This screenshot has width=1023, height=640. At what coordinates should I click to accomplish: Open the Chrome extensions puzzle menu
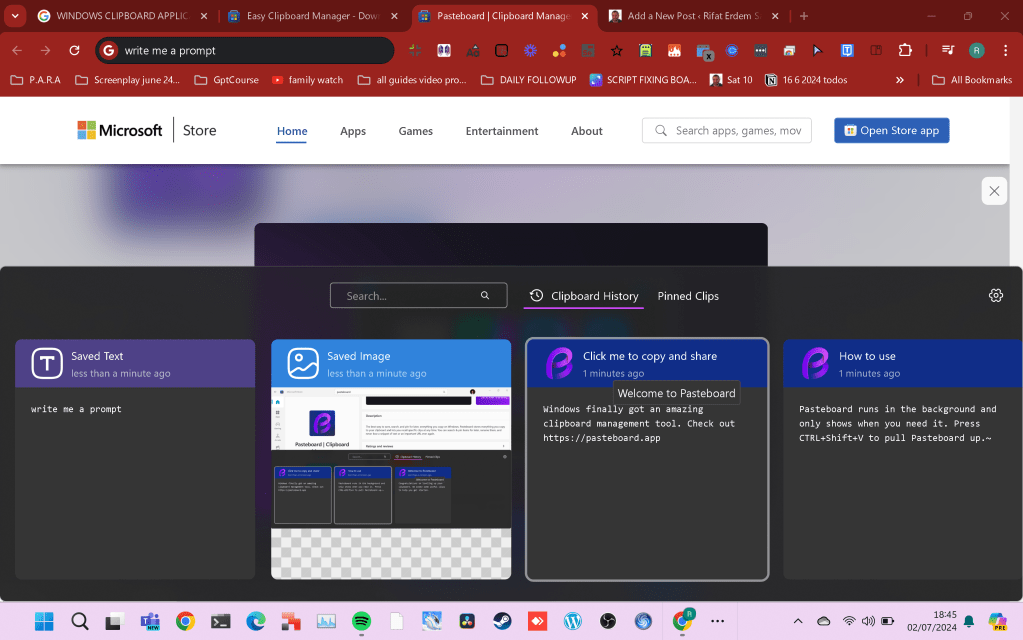[905, 50]
